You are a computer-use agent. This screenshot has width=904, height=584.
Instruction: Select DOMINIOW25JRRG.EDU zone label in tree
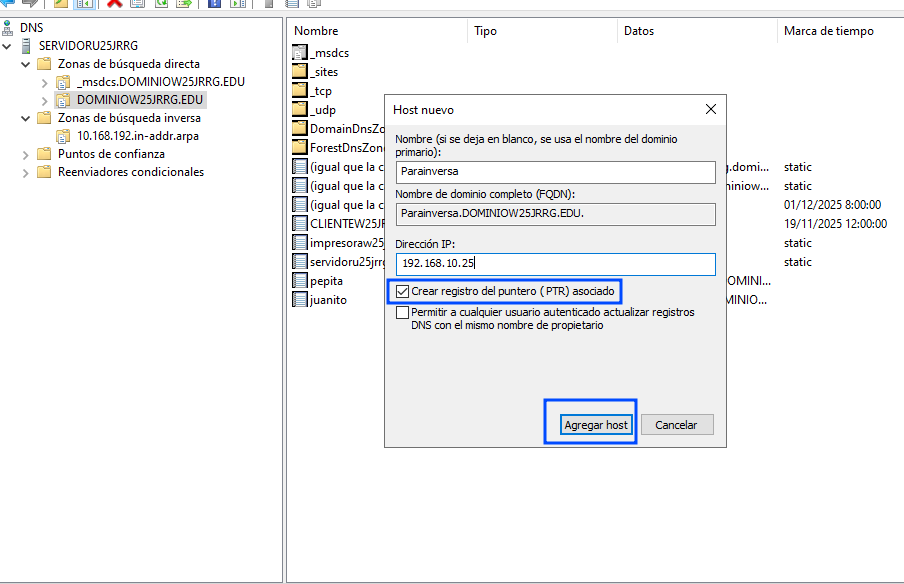tap(140, 100)
